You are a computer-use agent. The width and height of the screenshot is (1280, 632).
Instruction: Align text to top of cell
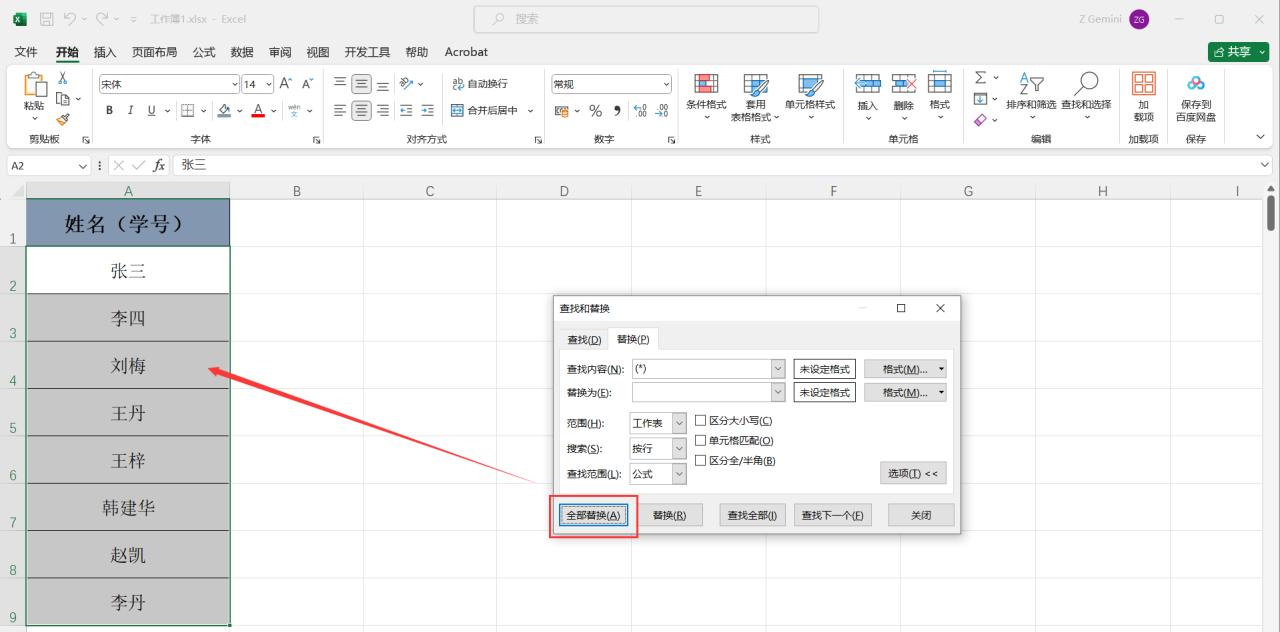(x=340, y=84)
